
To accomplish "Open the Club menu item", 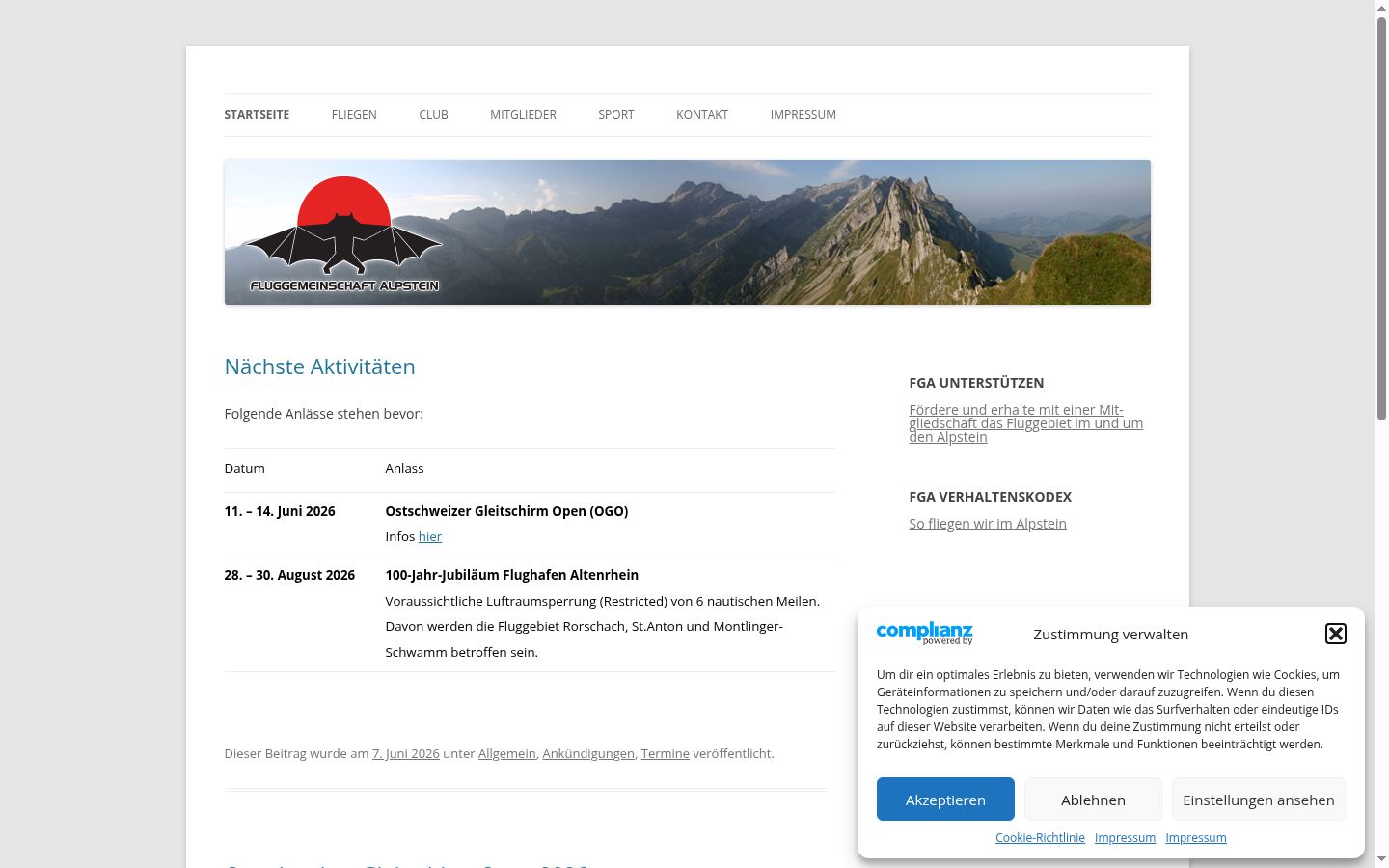I will pos(433,115).
